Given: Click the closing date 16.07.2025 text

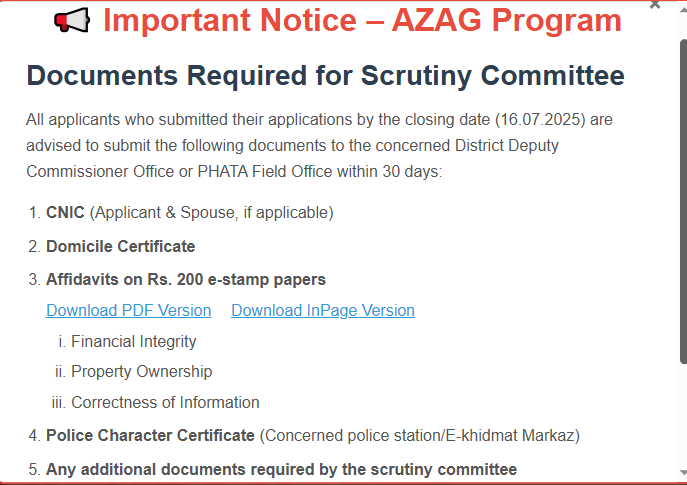Looking at the screenshot, I should [540, 120].
